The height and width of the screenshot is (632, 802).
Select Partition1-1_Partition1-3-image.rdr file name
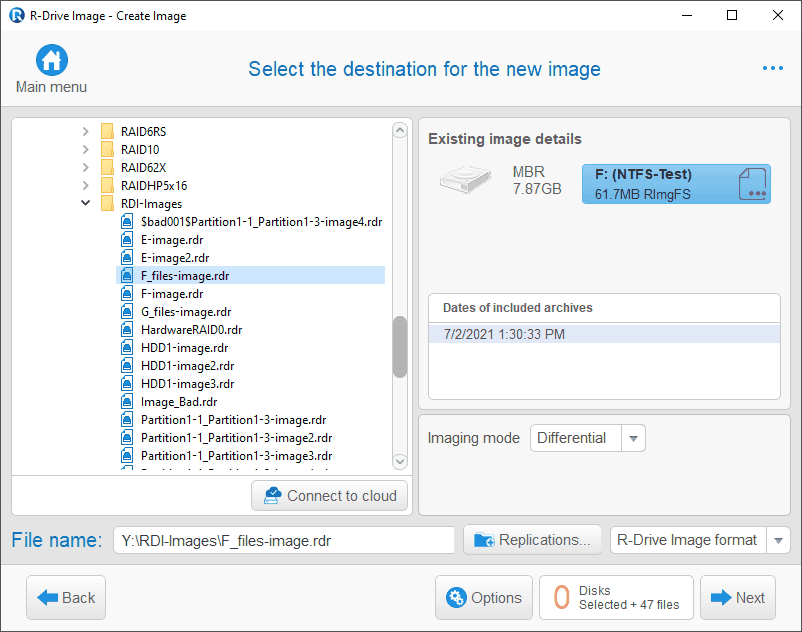click(x=234, y=420)
